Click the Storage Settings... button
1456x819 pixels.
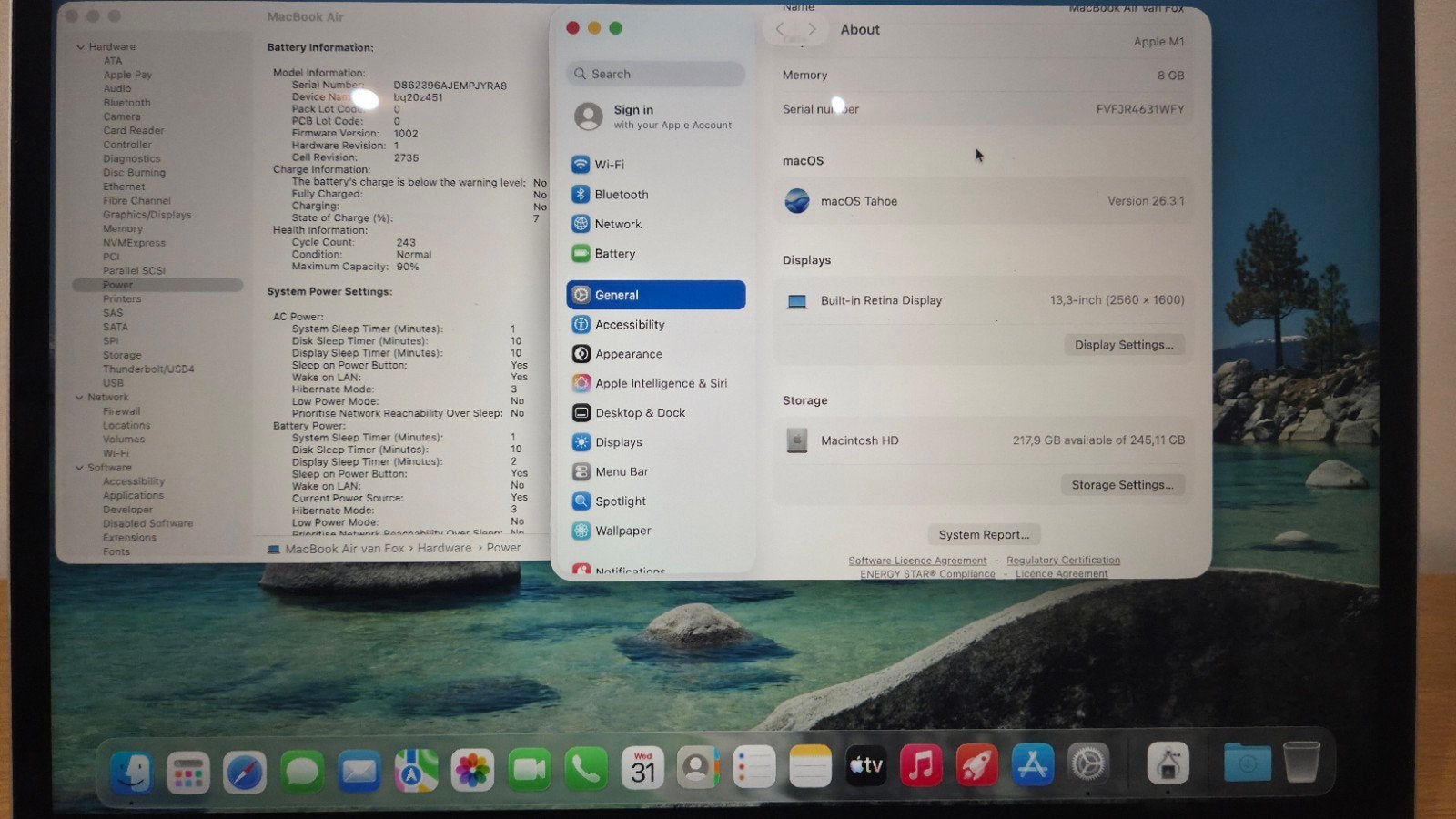coord(1122,485)
